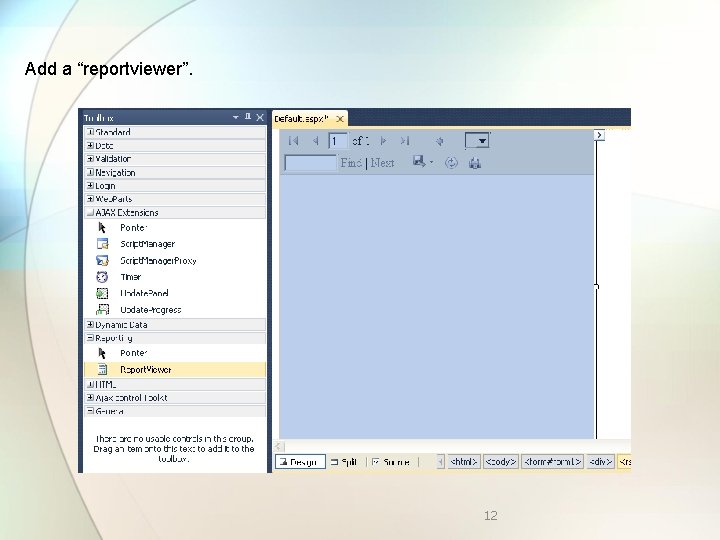Open the Toolbox window position dropdown
Image resolution: width=720 pixels, height=540 pixels.
(236, 118)
